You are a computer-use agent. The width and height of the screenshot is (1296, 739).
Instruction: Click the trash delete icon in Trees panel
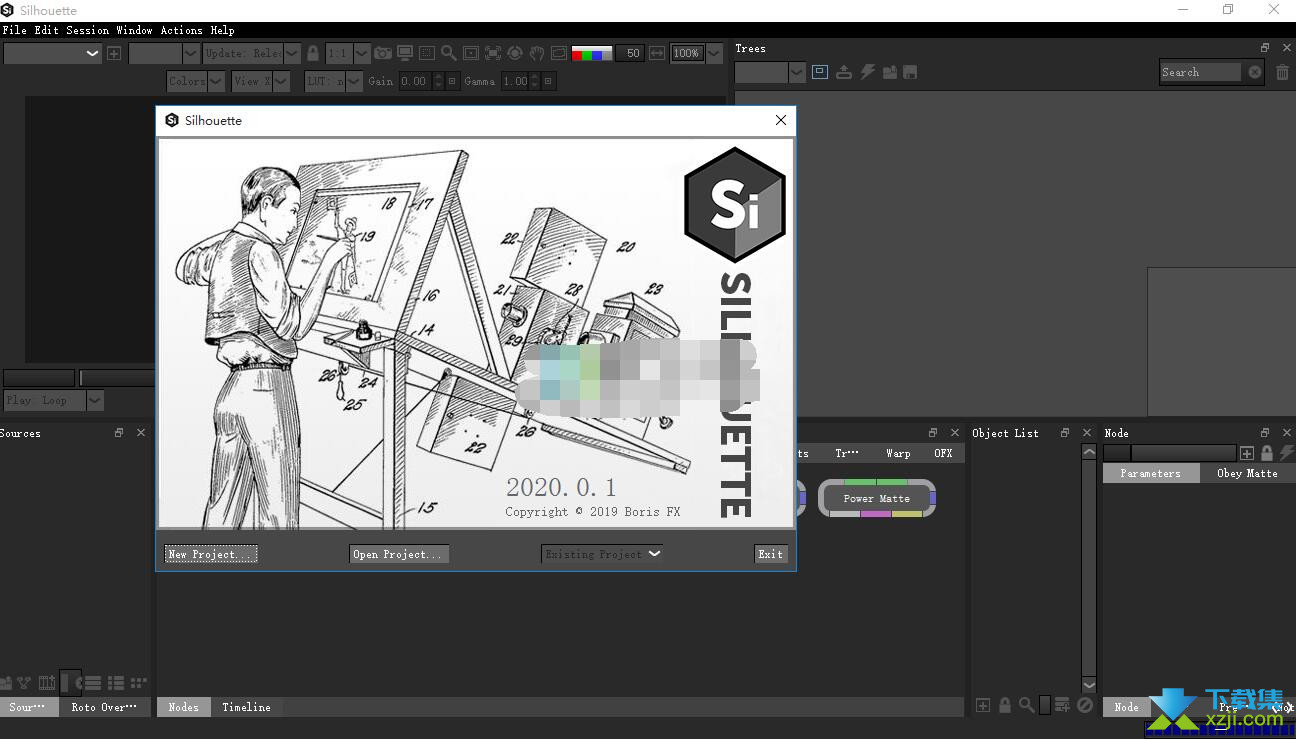coord(1282,72)
